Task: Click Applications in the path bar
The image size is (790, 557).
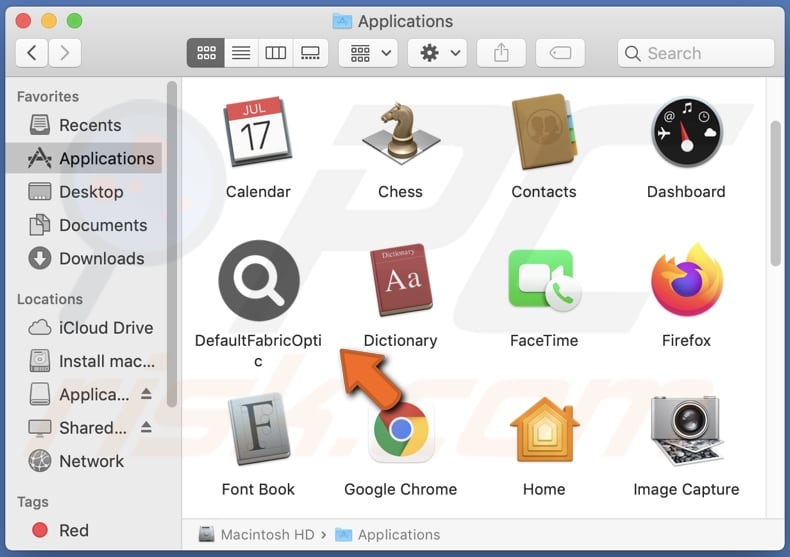Action: pyautogui.click(x=387, y=534)
